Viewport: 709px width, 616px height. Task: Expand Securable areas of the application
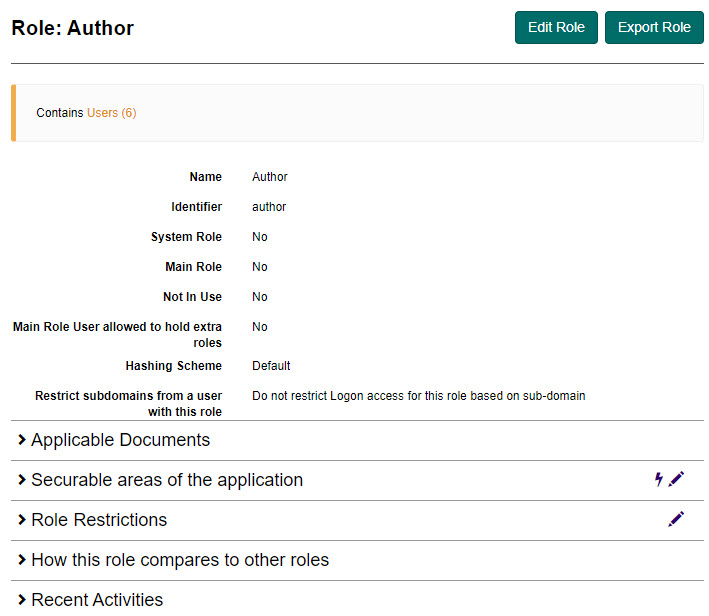pyautogui.click(x=167, y=480)
